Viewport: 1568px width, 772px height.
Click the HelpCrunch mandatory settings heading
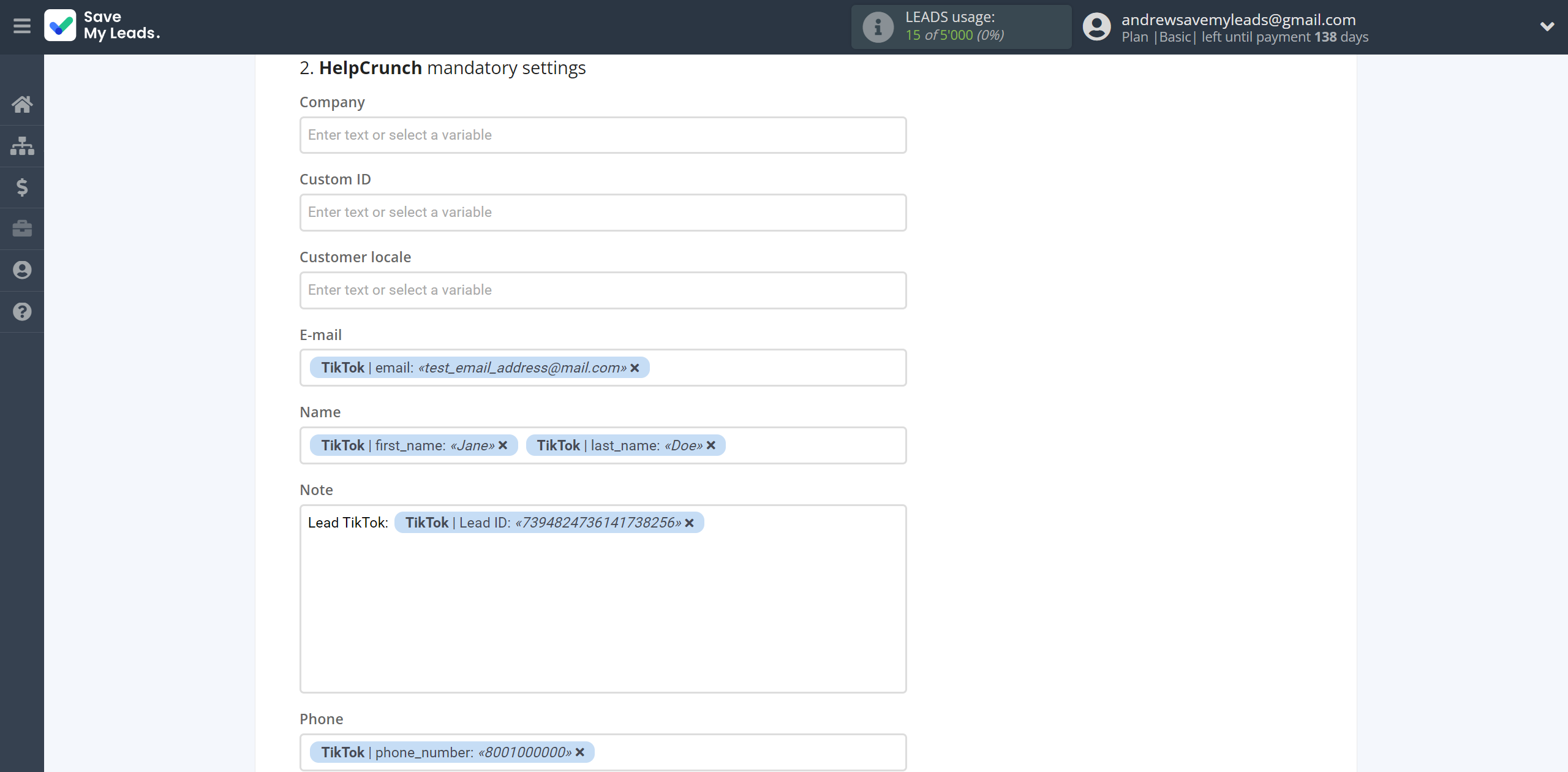point(442,68)
